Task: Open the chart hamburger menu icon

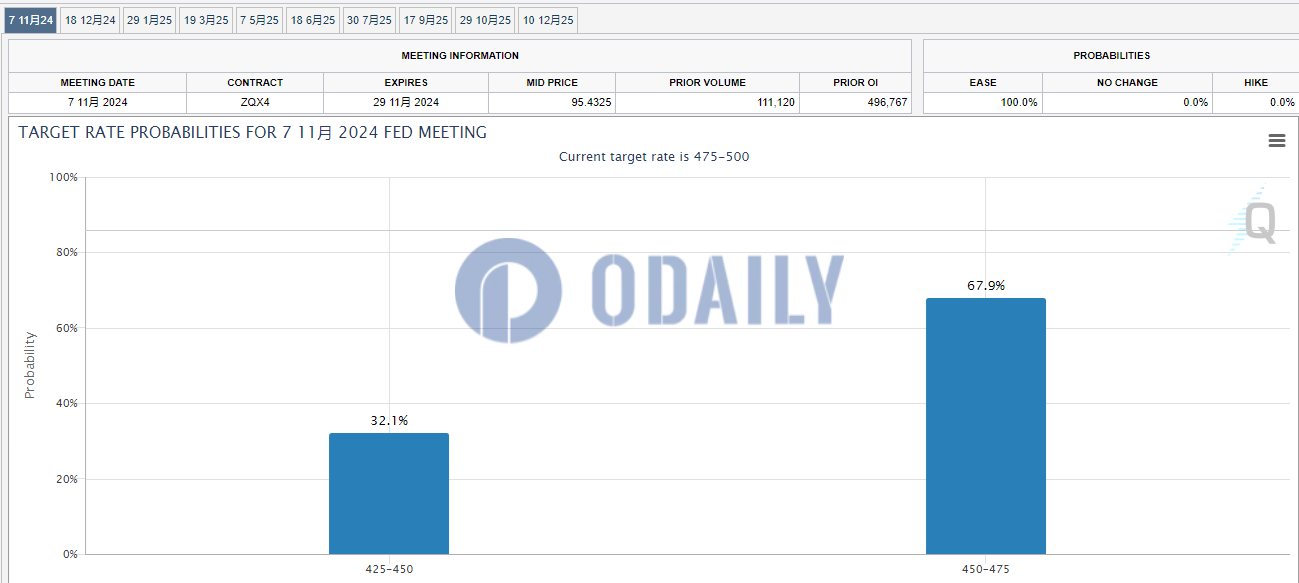Action: pyautogui.click(x=1276, y=141)
